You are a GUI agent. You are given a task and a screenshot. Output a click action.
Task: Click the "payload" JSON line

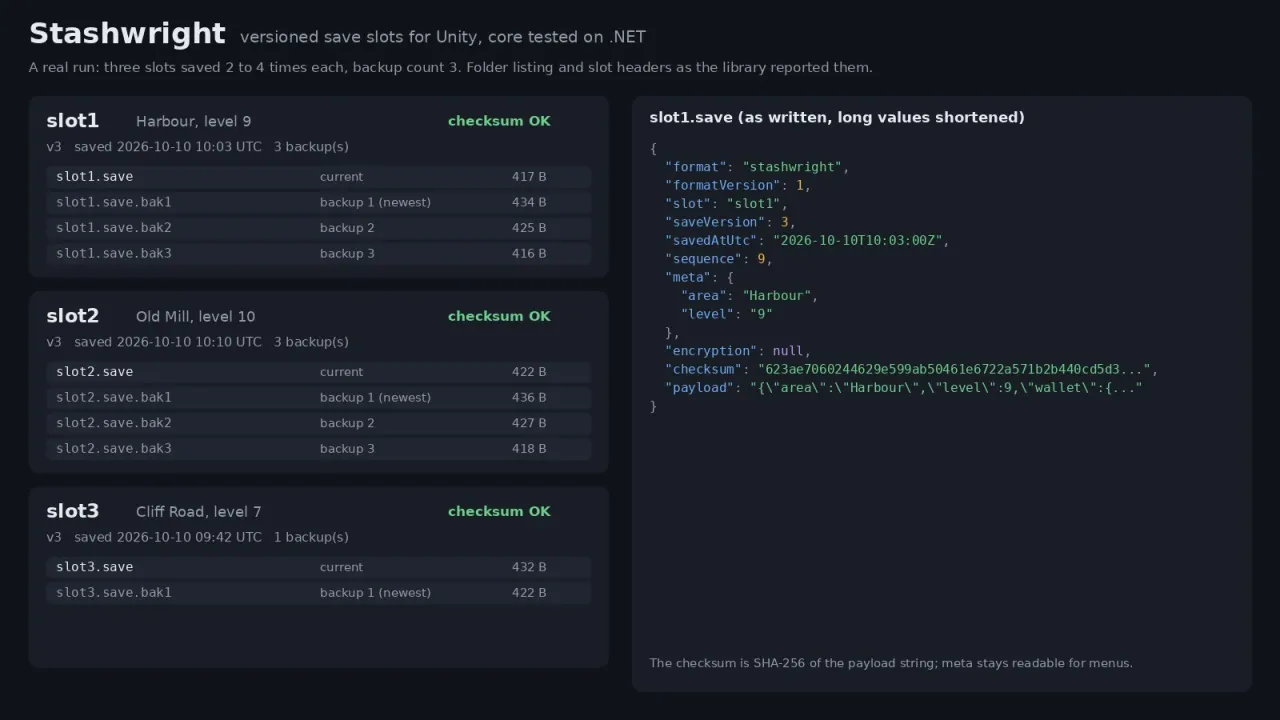click(x=904, y=388)
